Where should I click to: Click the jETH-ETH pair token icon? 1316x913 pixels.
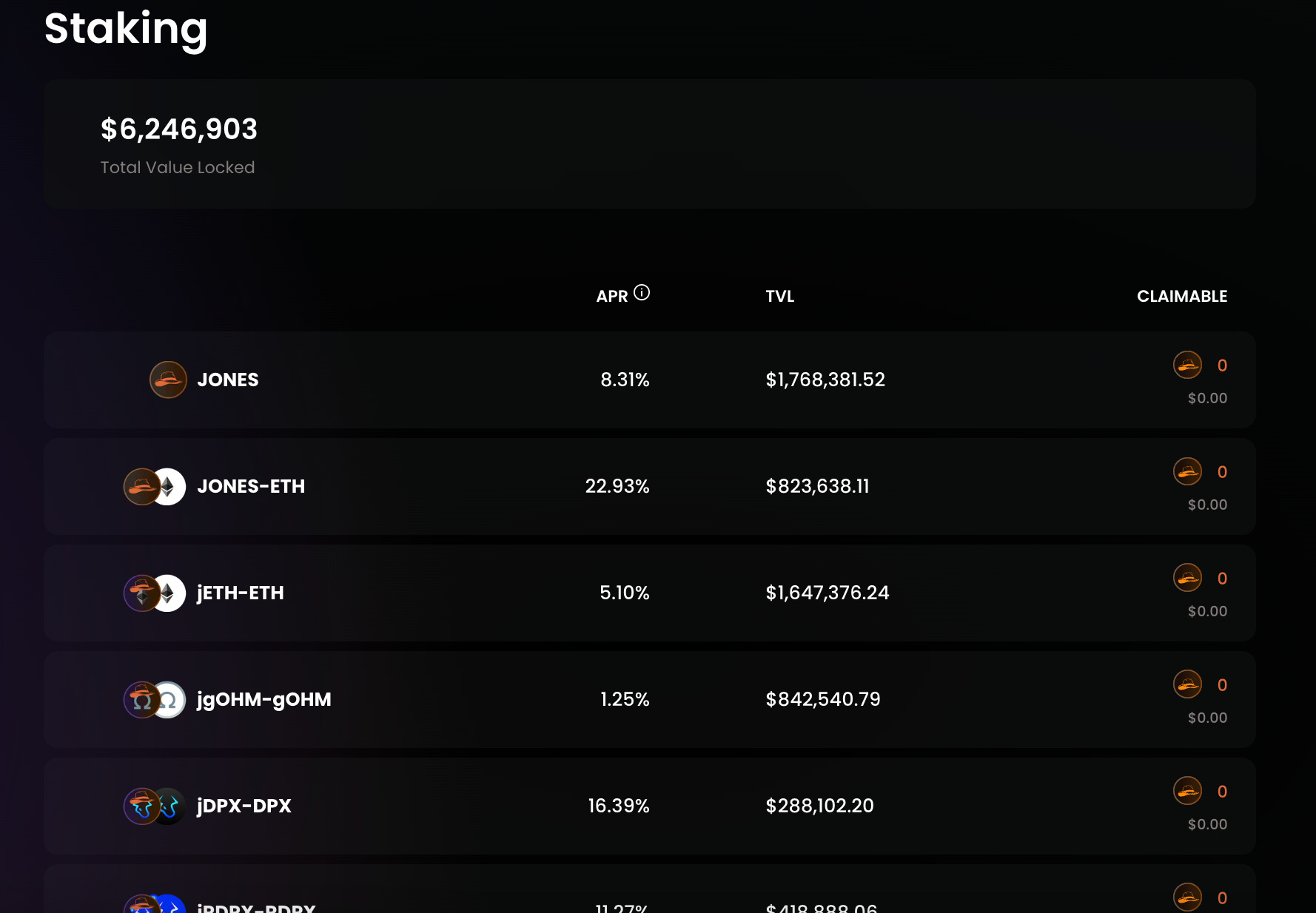click(x=155, y=593)
